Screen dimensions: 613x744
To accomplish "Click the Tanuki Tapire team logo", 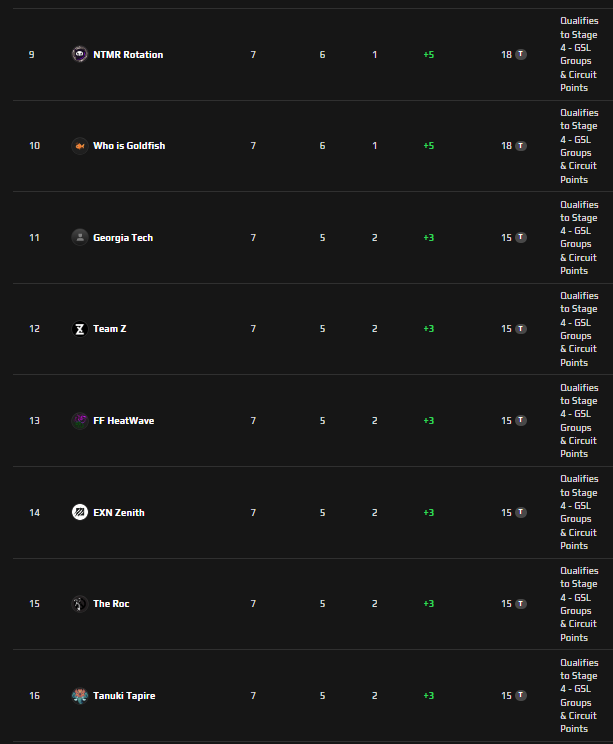I will (x=80, y=696).
